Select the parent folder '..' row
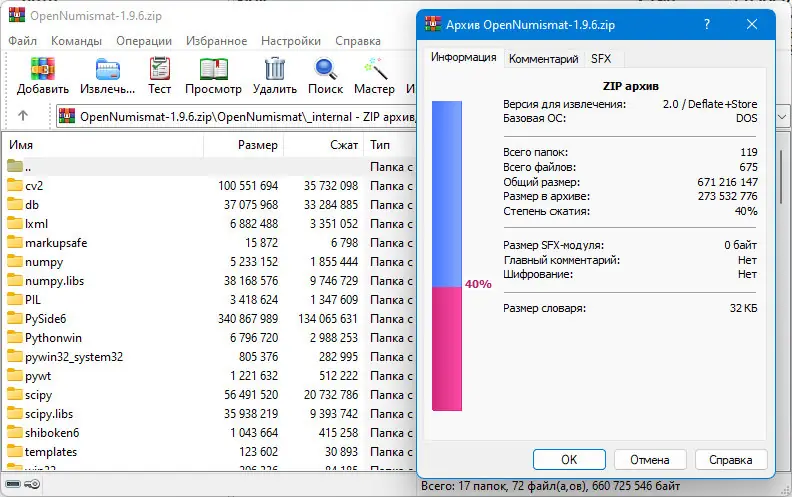Image resolution: width=792 pixels, height=497 pixels. [210, 166]
